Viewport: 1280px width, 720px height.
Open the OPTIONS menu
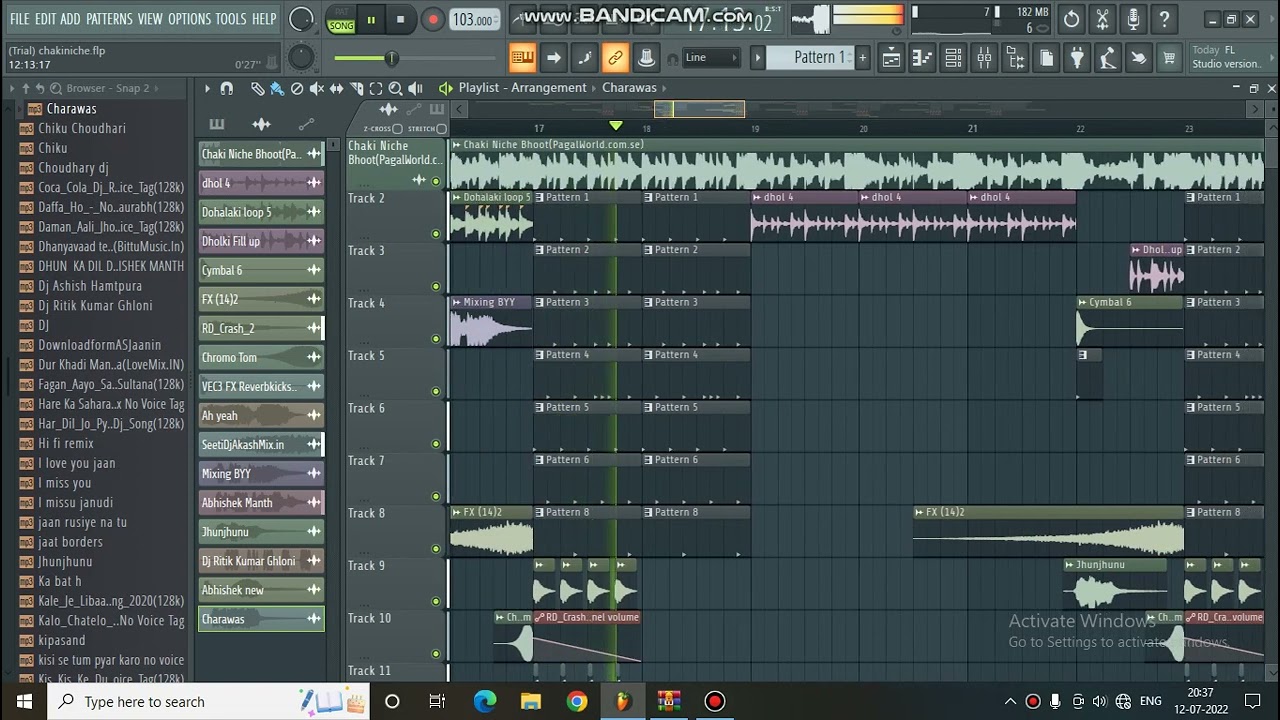pos(189,19)
